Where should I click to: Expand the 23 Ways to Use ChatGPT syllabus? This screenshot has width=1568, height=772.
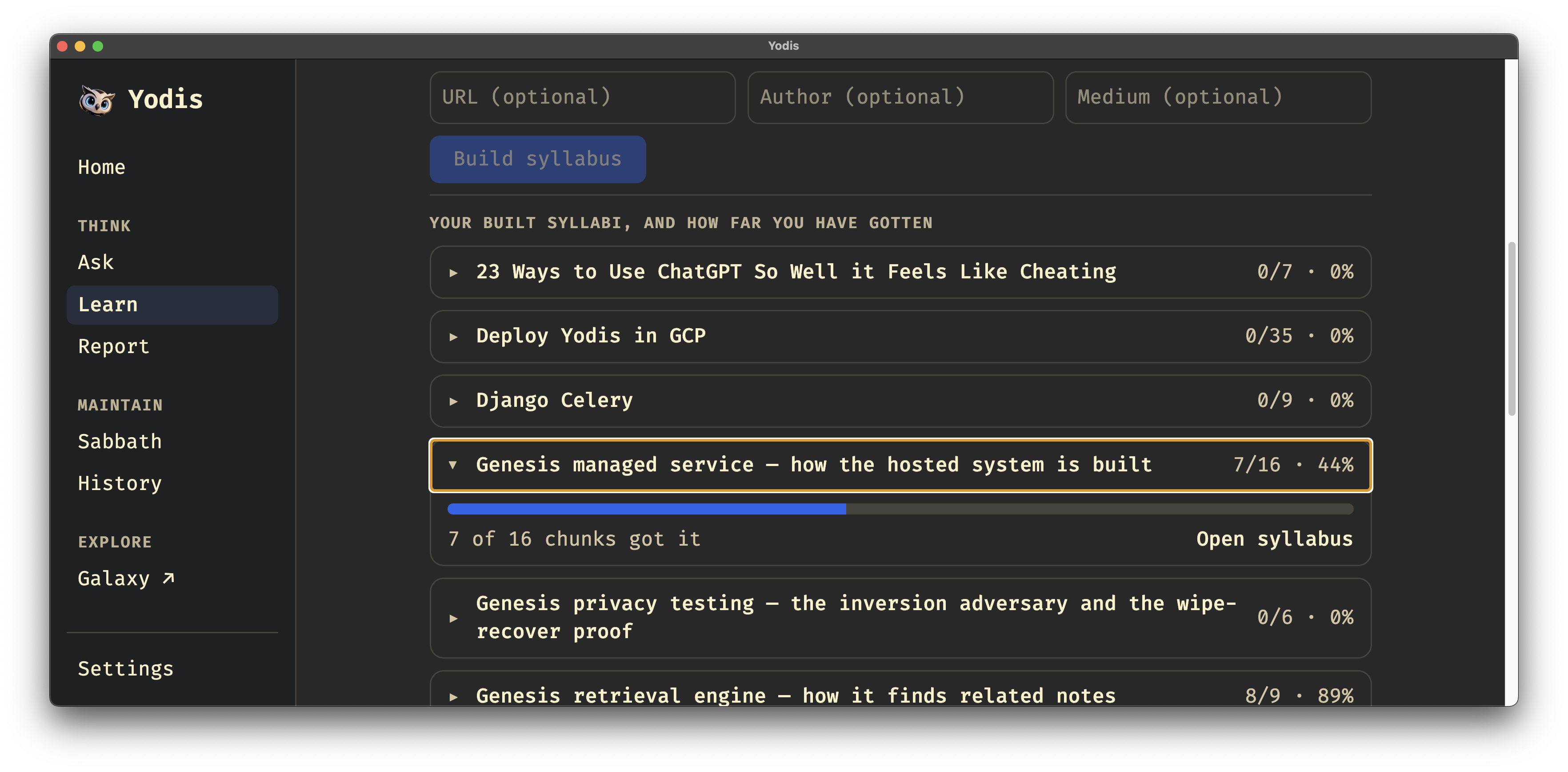click(900, 272)
